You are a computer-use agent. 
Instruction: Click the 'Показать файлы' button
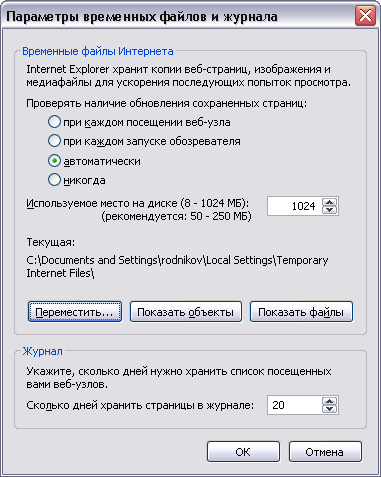point(301,312)
